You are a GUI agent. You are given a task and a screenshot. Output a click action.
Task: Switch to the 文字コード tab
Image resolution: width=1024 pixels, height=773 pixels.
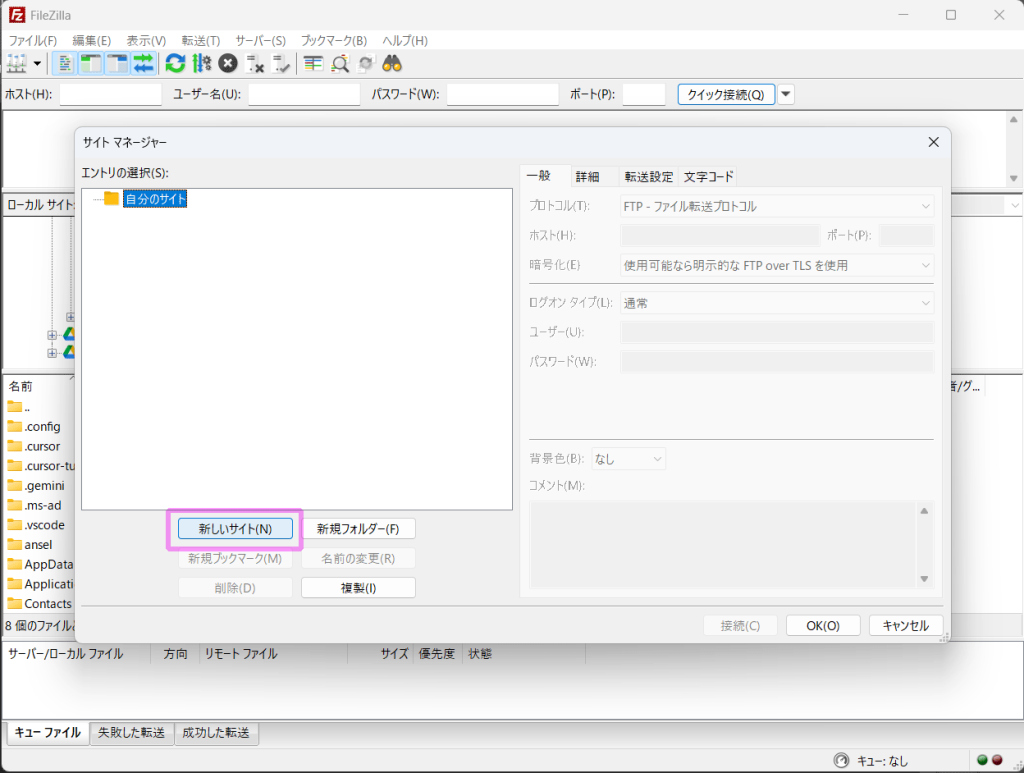point(708,177)
